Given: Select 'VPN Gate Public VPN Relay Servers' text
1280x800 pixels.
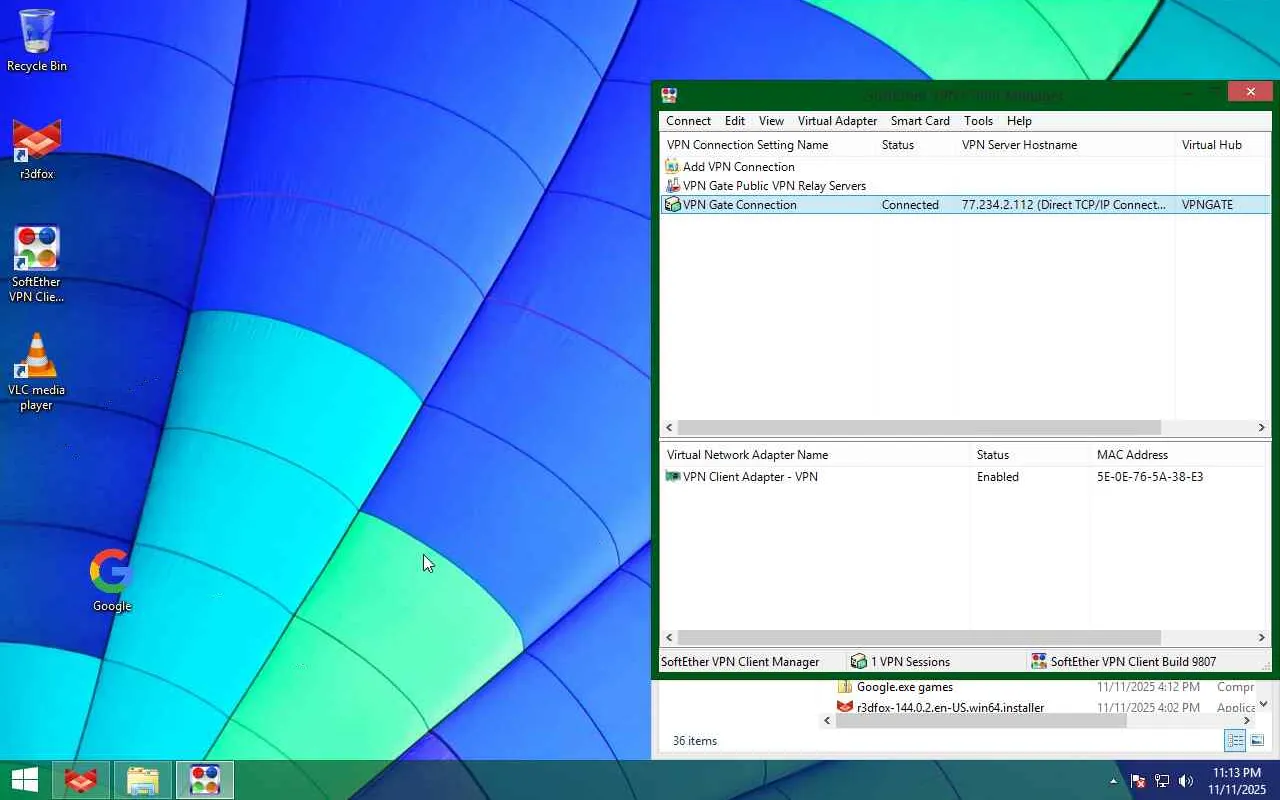Looking at the screenshot, I should click(774, 186).
